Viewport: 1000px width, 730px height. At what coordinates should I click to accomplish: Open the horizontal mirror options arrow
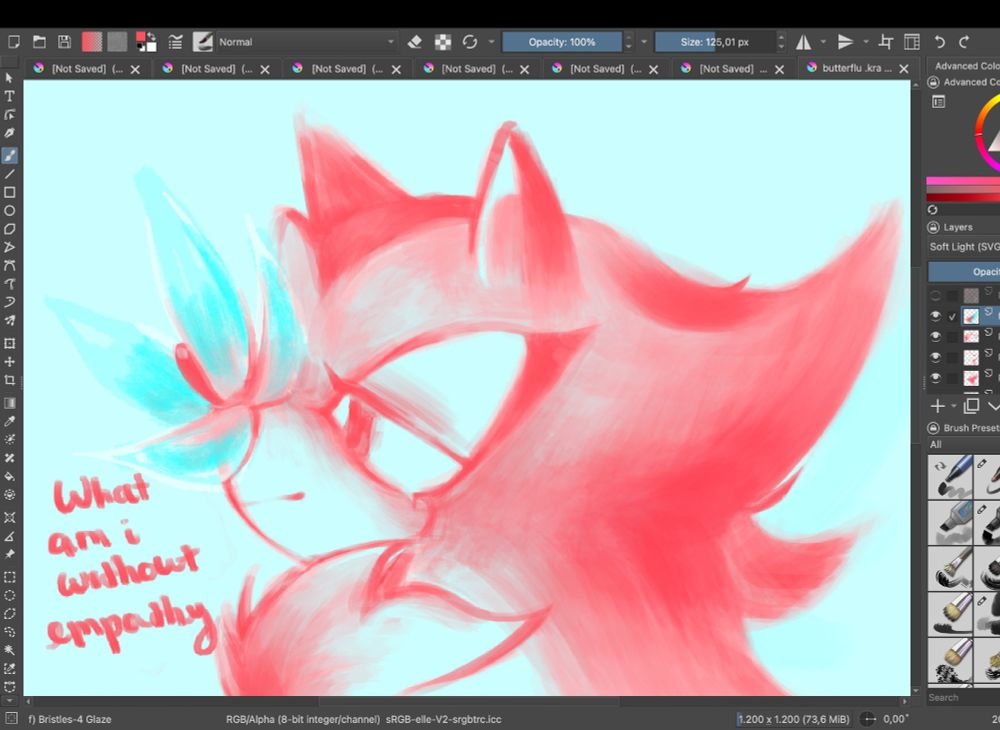pyautogui.click(x=823, y=42)
